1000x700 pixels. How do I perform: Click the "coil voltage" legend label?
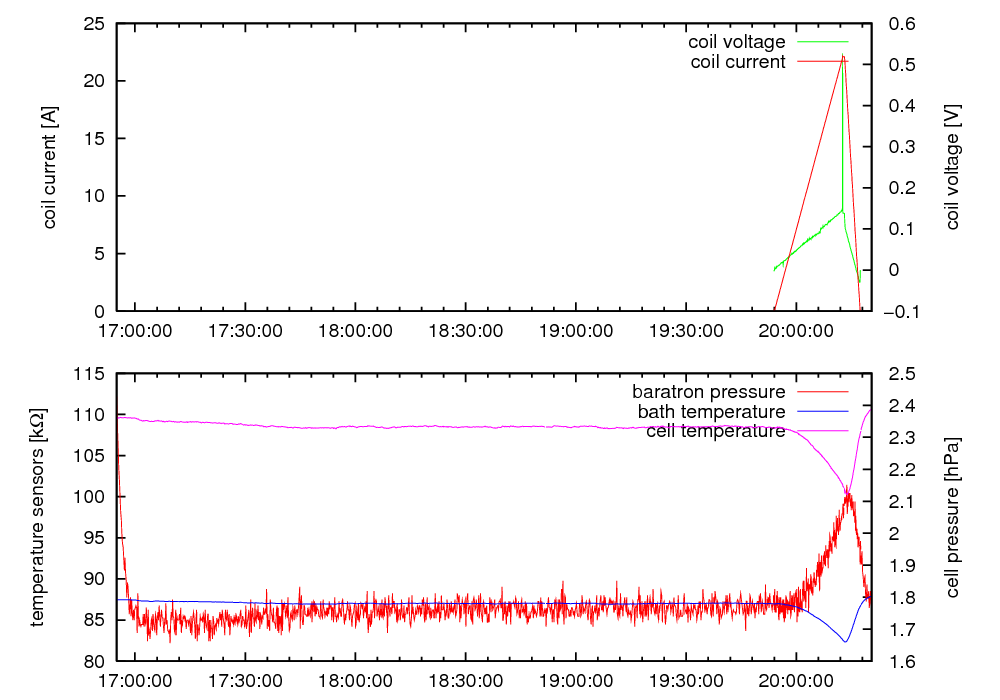(736, 43)
